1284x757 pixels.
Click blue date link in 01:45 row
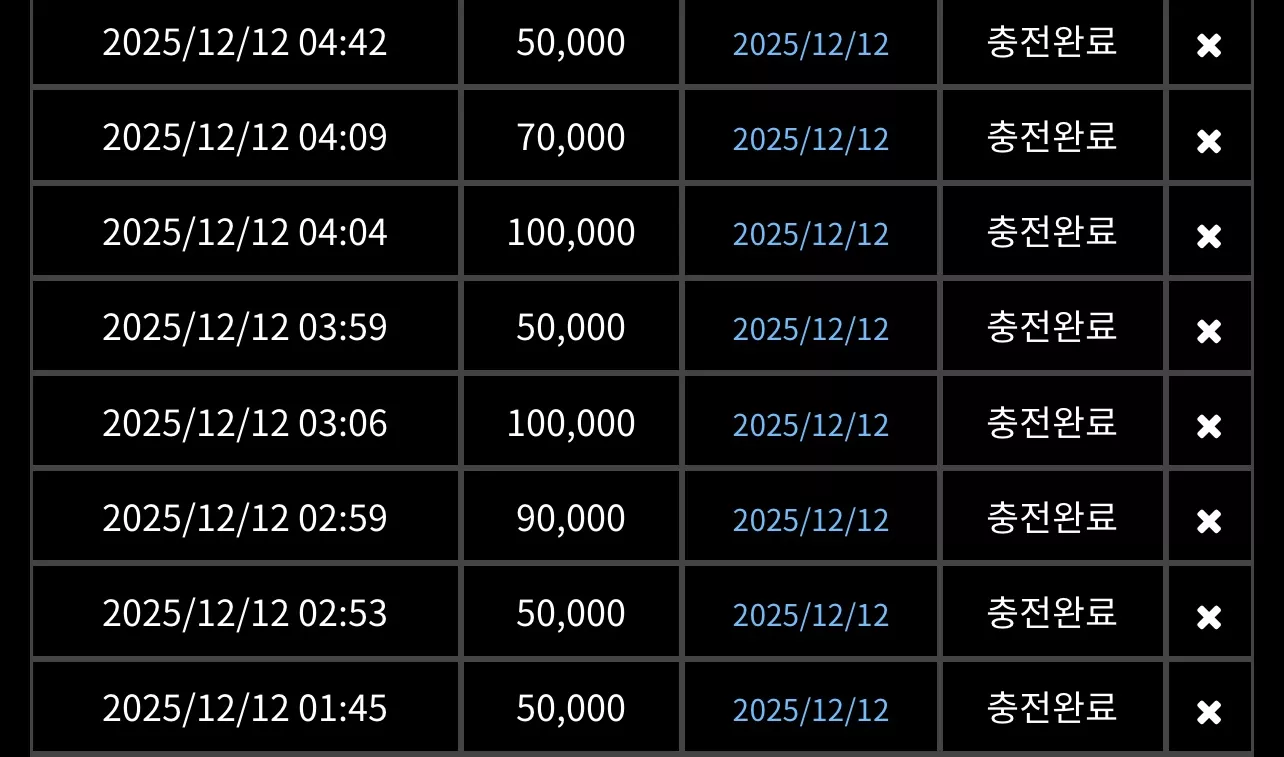[811, 710]
